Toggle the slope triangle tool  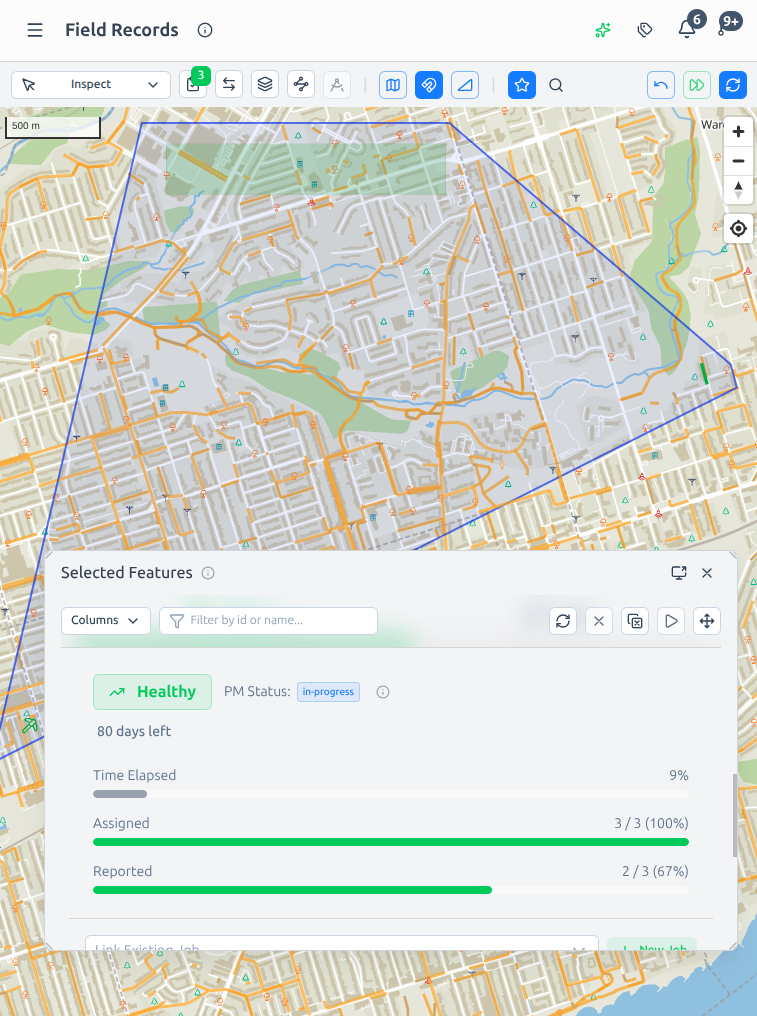click(465, 85)
